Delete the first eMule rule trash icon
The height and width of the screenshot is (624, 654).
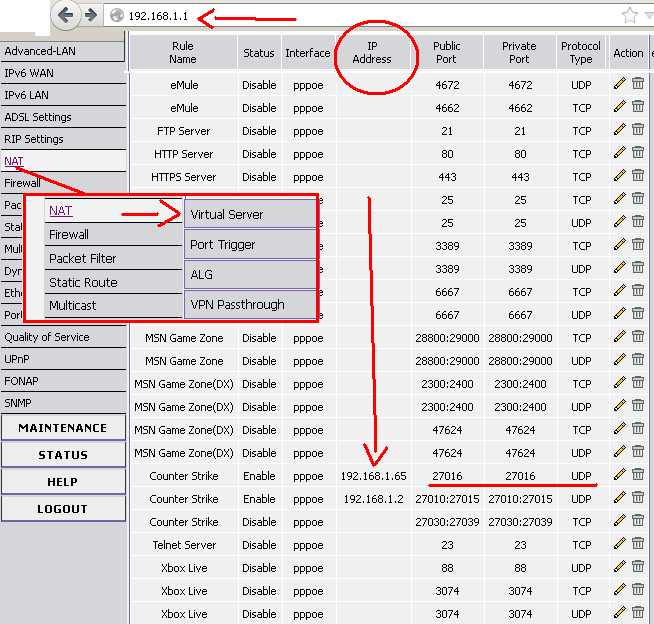point(638,84)
